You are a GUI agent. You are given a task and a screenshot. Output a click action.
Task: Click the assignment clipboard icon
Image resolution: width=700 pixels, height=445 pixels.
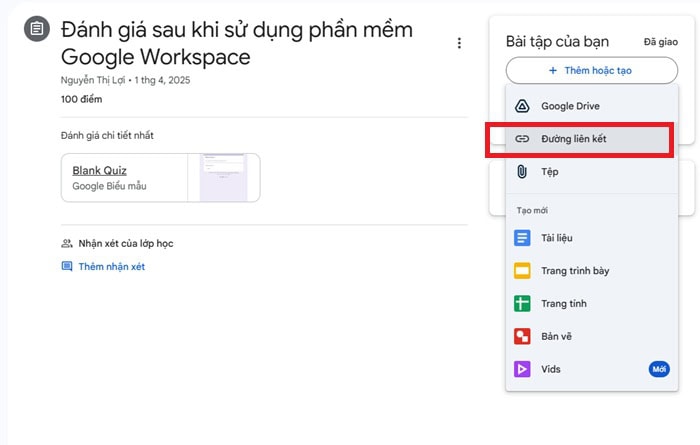tap(37, 29)
